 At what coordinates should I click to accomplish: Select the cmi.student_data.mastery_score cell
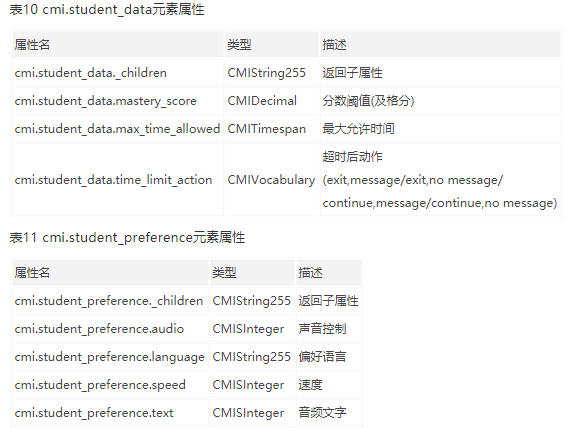(x=118, y=101)
